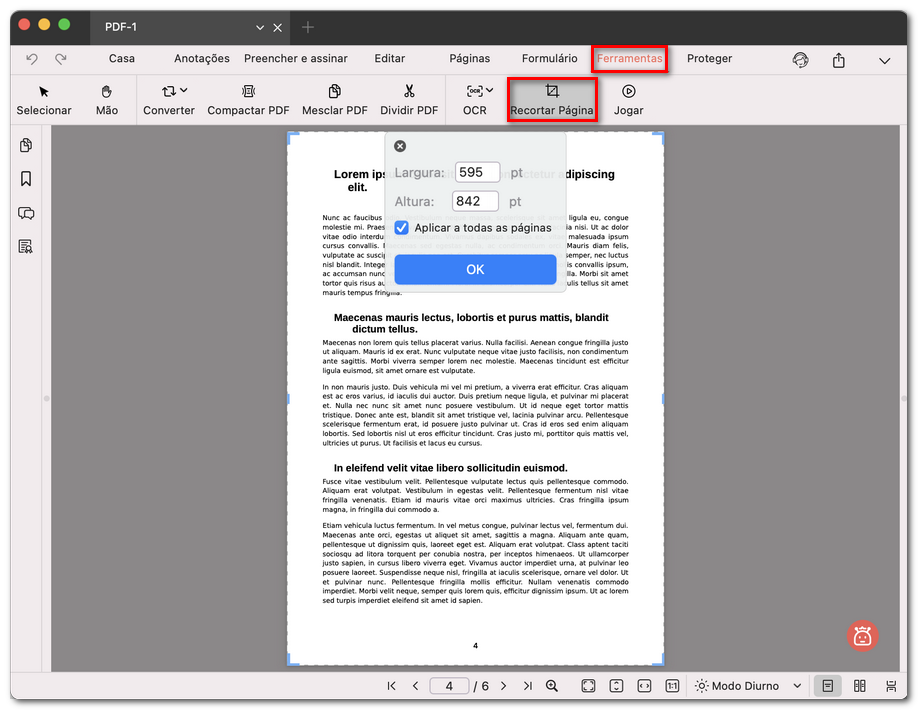Click the share icon in the toolbar
This screenshot has width=918, height=710.
(x=838, y=60)
